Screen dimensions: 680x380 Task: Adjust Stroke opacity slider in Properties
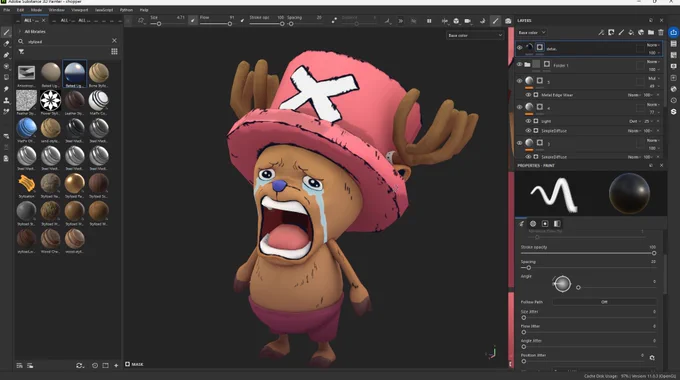click(x=588, y=253)
